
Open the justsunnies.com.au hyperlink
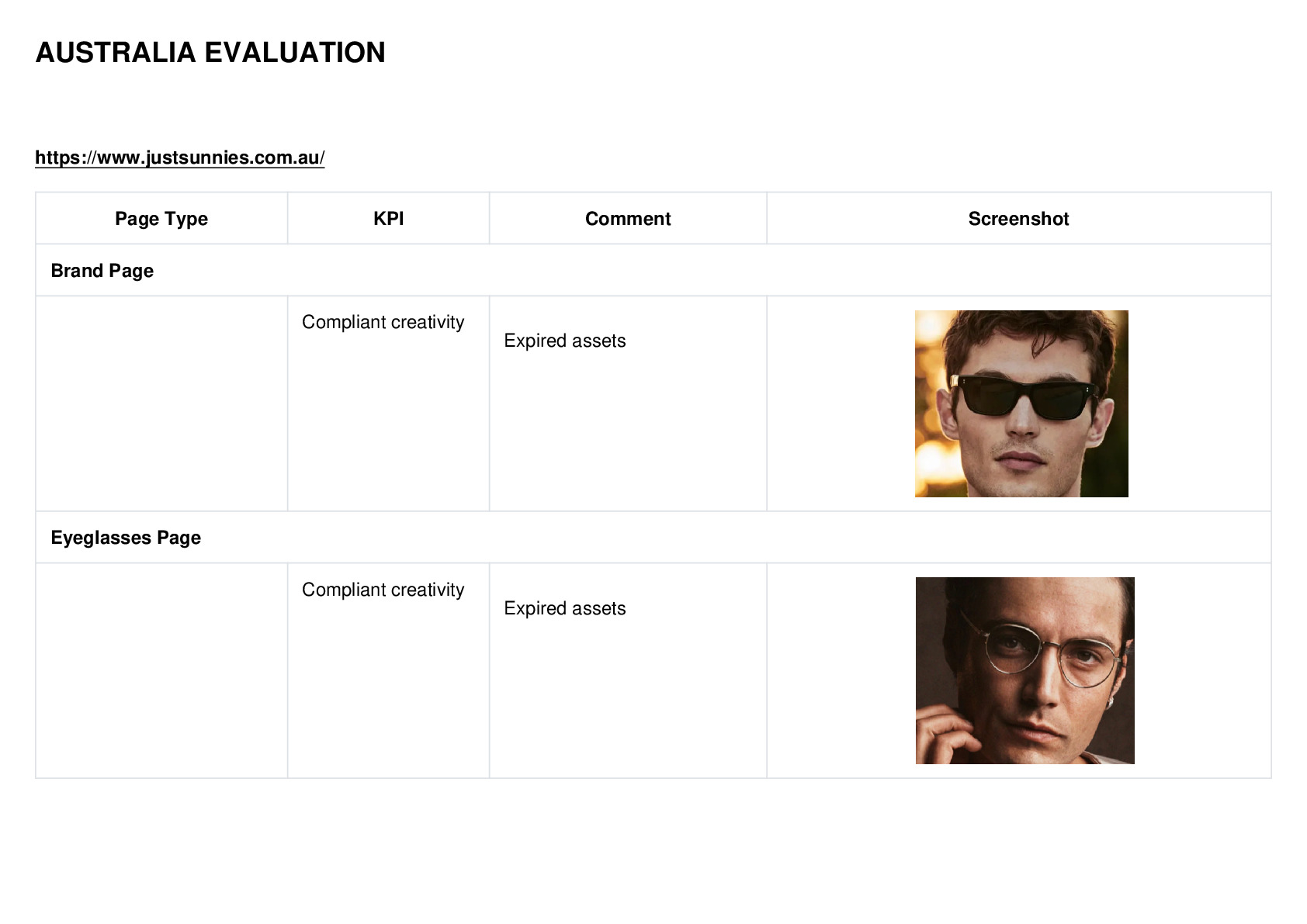click(x=180, y=157)
